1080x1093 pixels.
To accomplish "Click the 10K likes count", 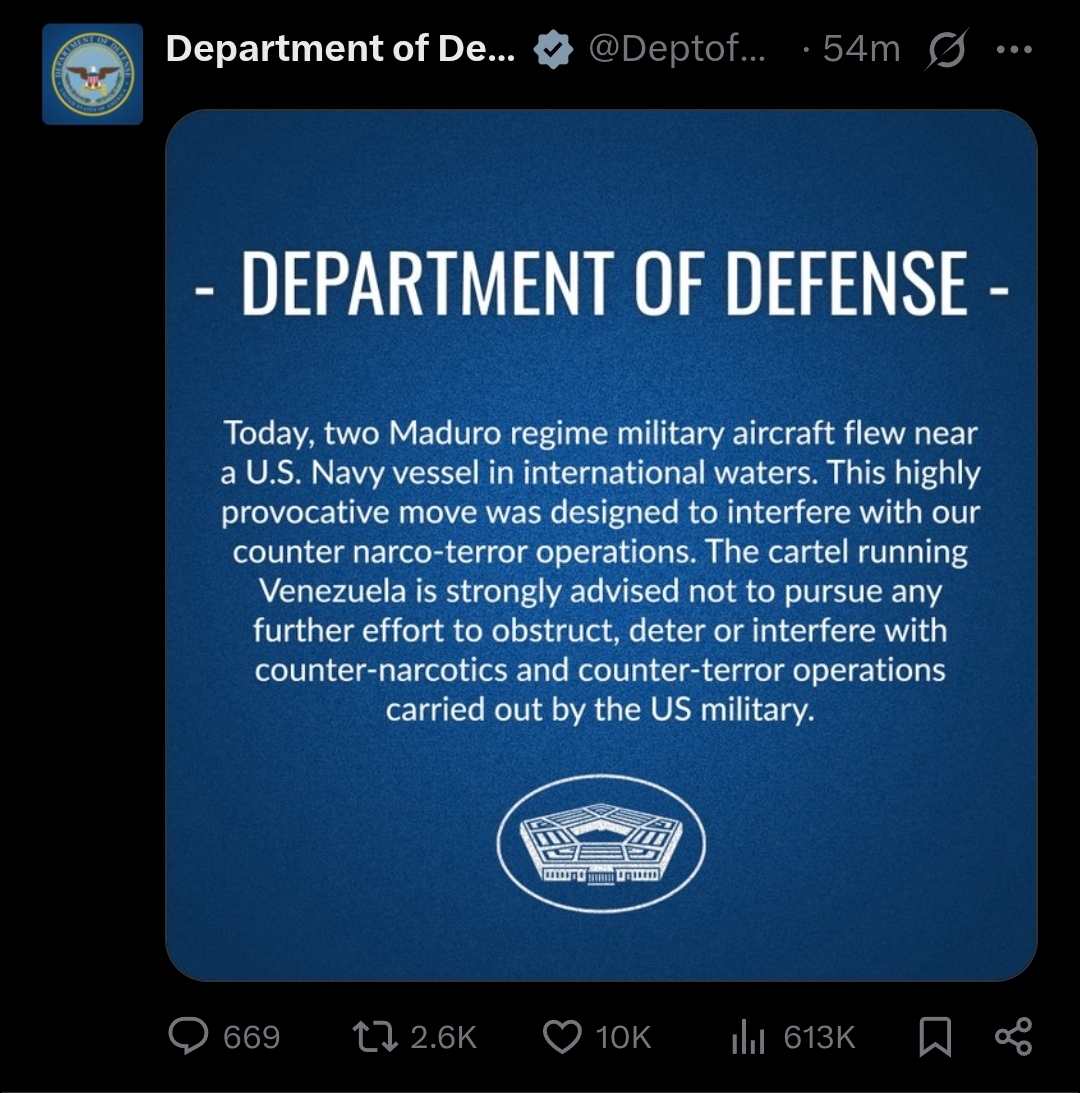I will pyautogui.click(x=623, y=1038).
